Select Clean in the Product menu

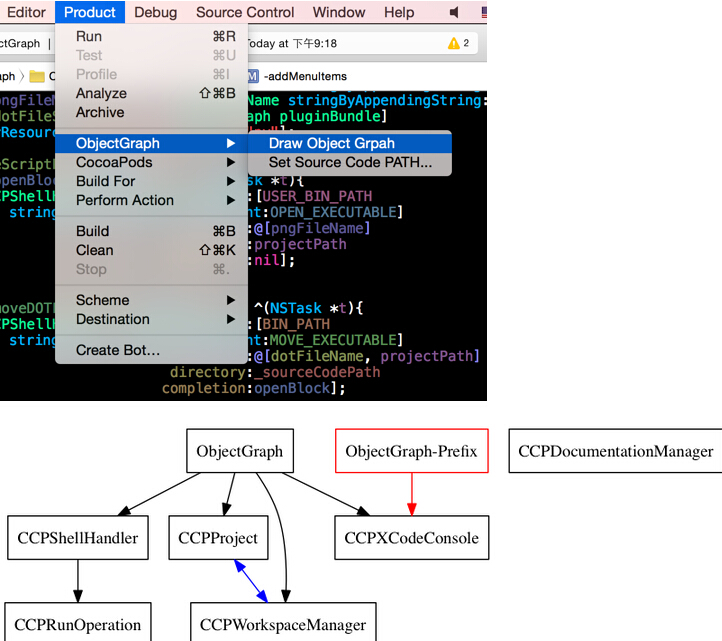click(95, 250)
